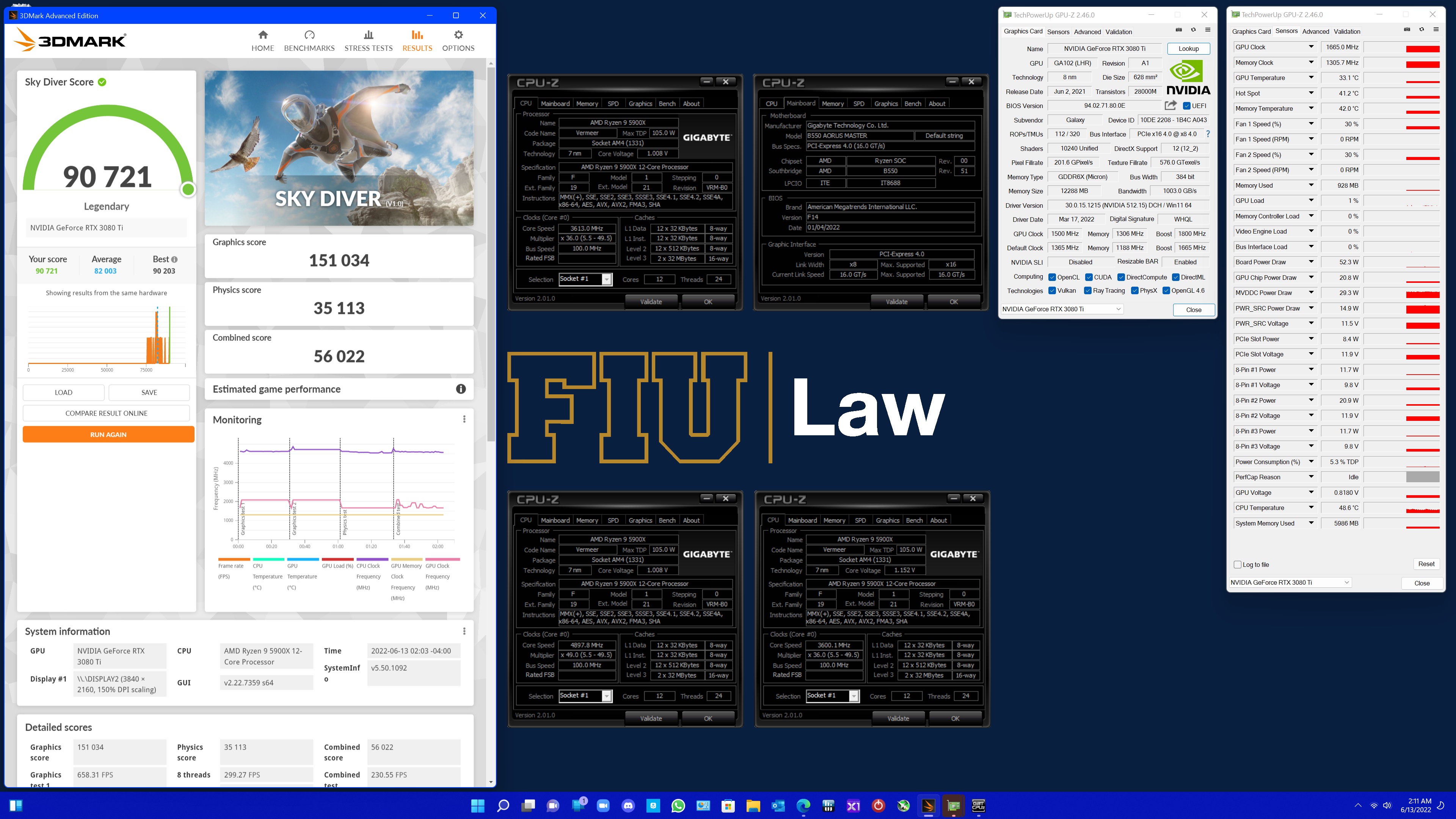Toggle the Ray Tracing checkbox in GPU-Z
The width and height of the screenshot is (1456, 819).
(x=1087, y=290)
